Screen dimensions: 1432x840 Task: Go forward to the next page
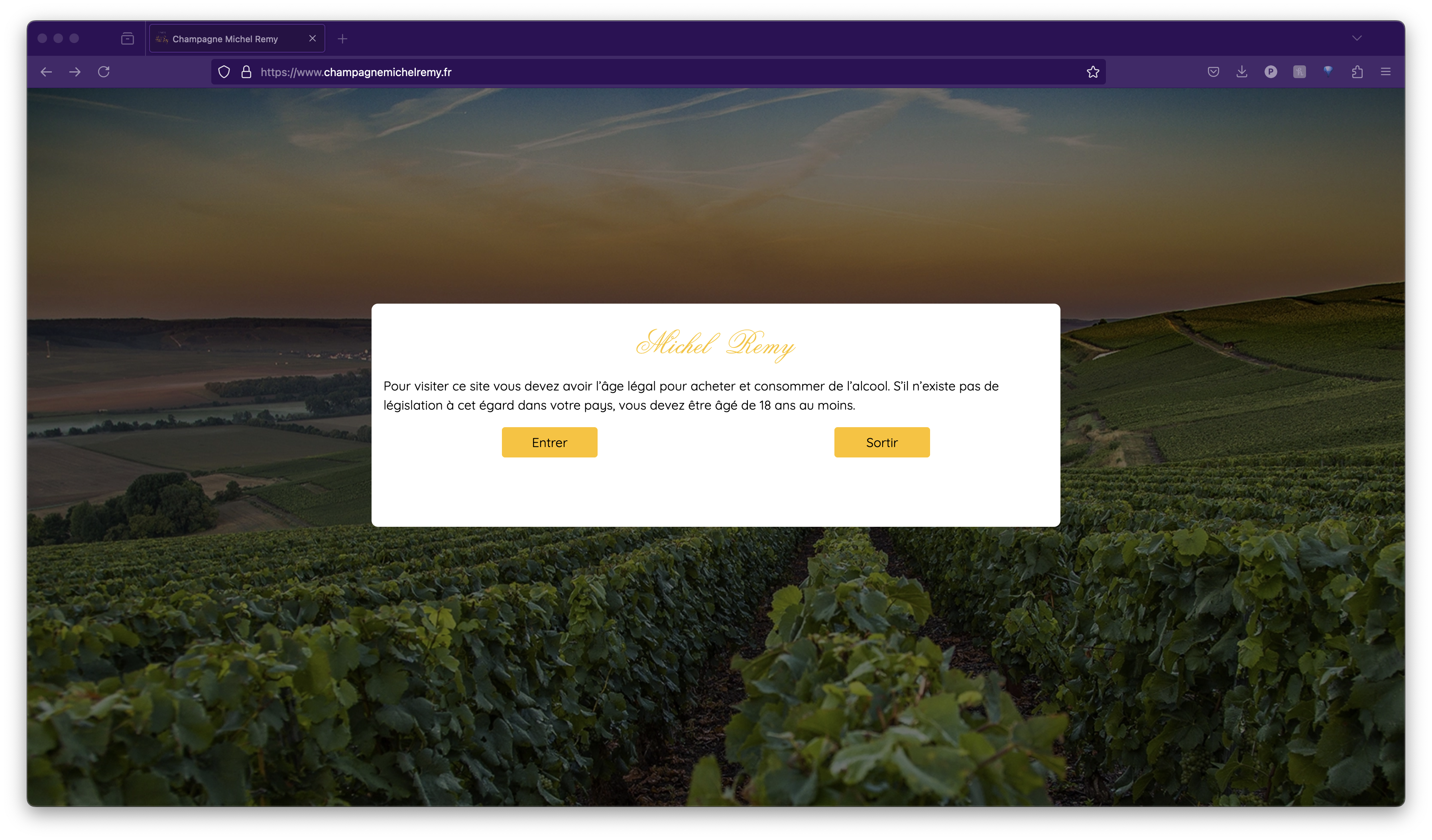[75, 72]
